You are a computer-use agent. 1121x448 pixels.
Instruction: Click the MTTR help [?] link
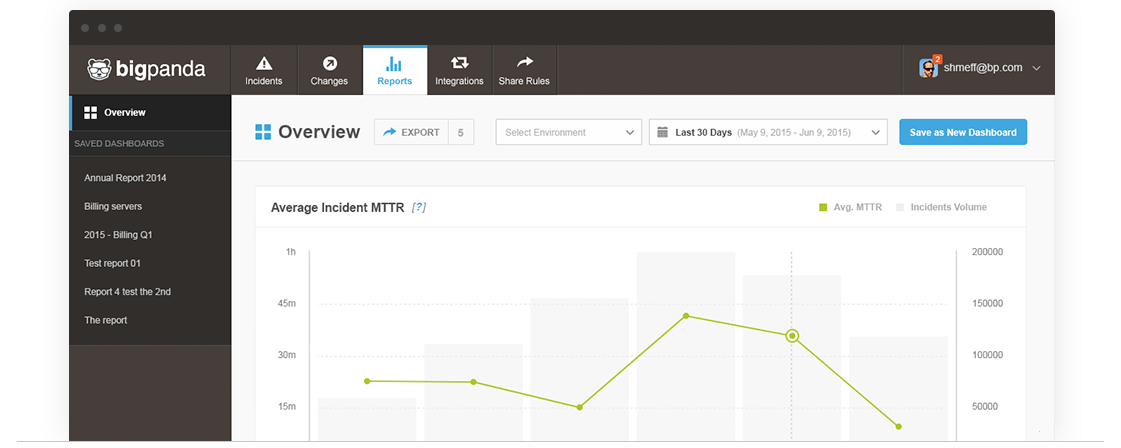[419, 208]
